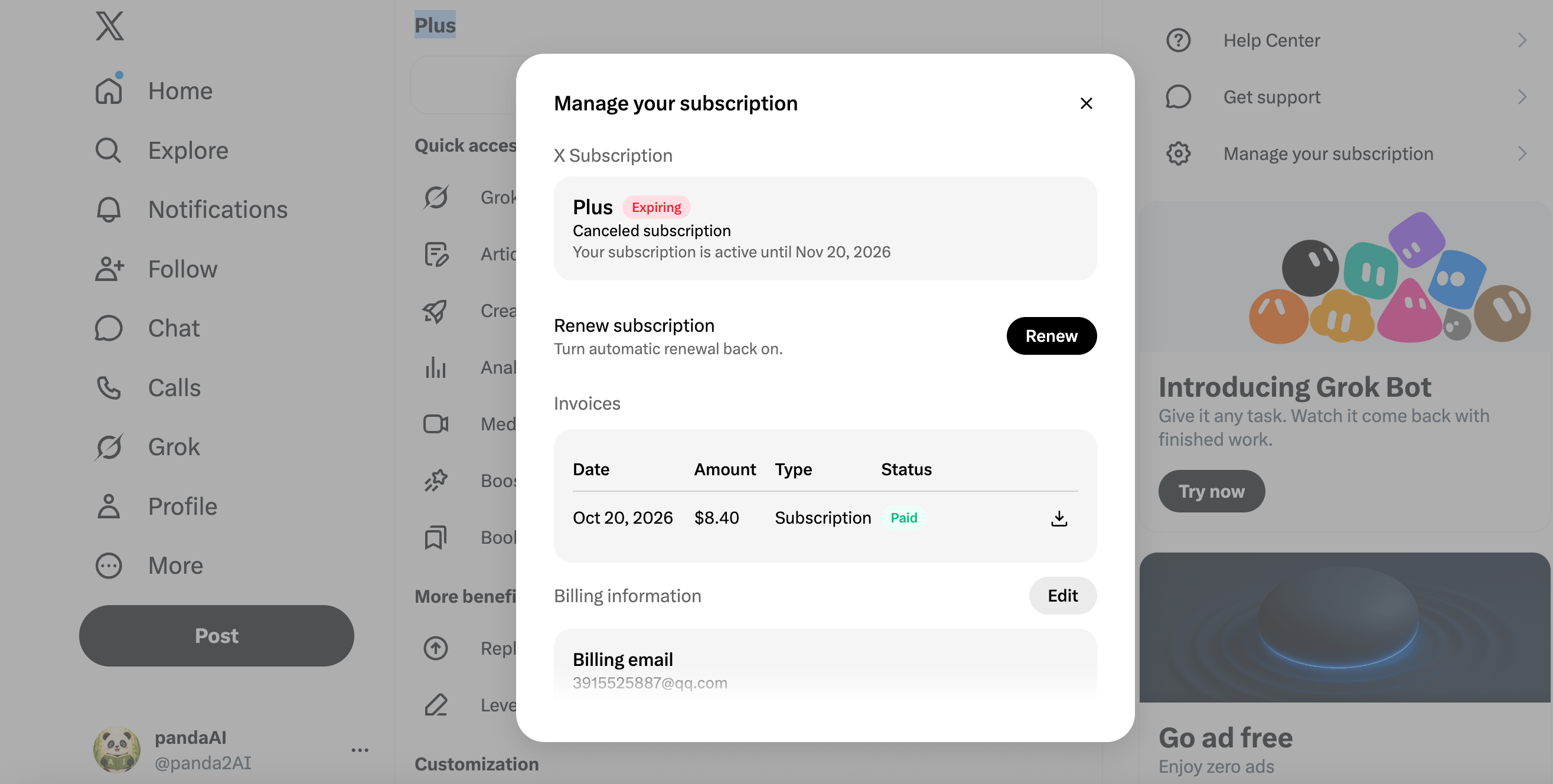Expand the Help Center chevron
1553x784 pixels.
click(x=1522, y=40)
